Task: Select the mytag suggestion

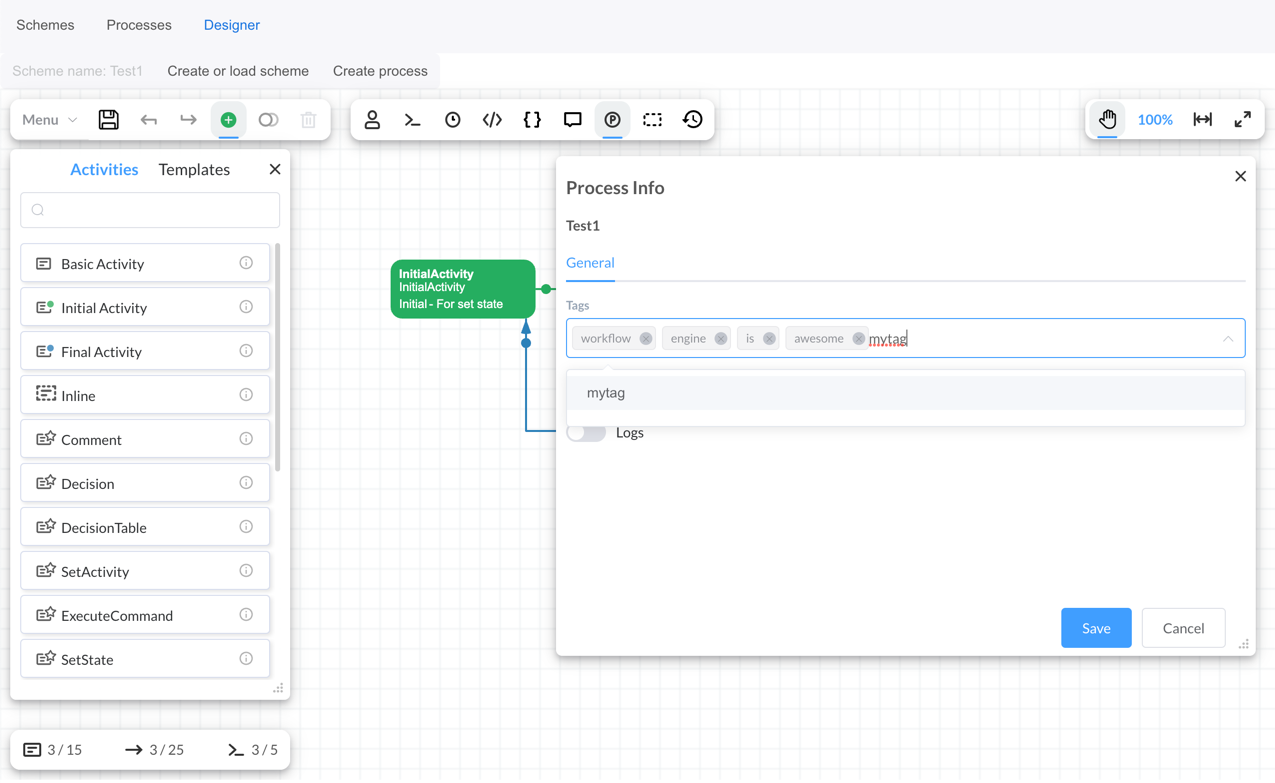Action: (906, 393)
